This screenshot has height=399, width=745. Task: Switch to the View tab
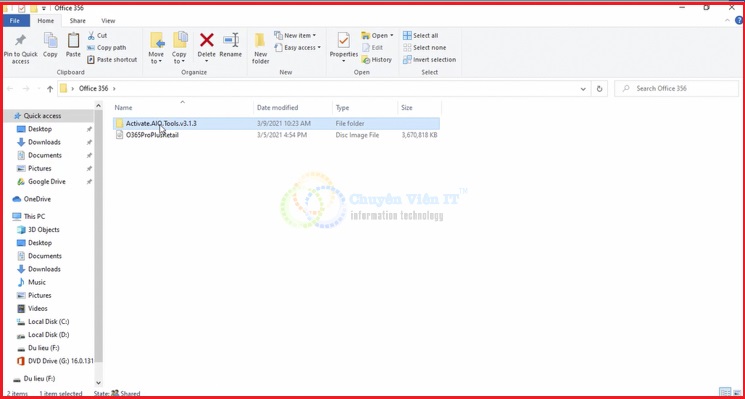(x=108, y=21)
